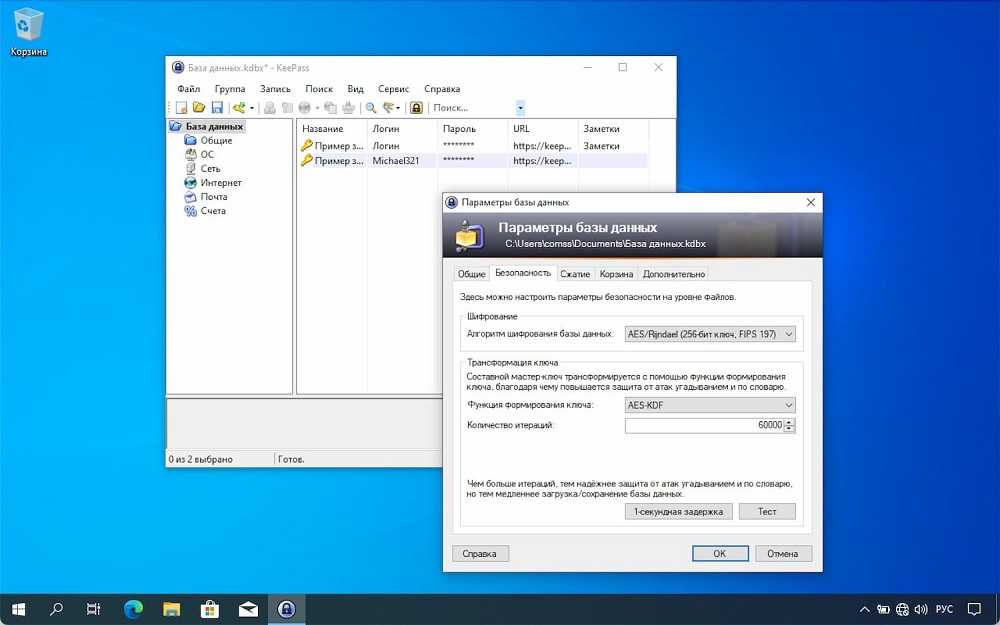Open the Сервис menu

tap(393, 89)
